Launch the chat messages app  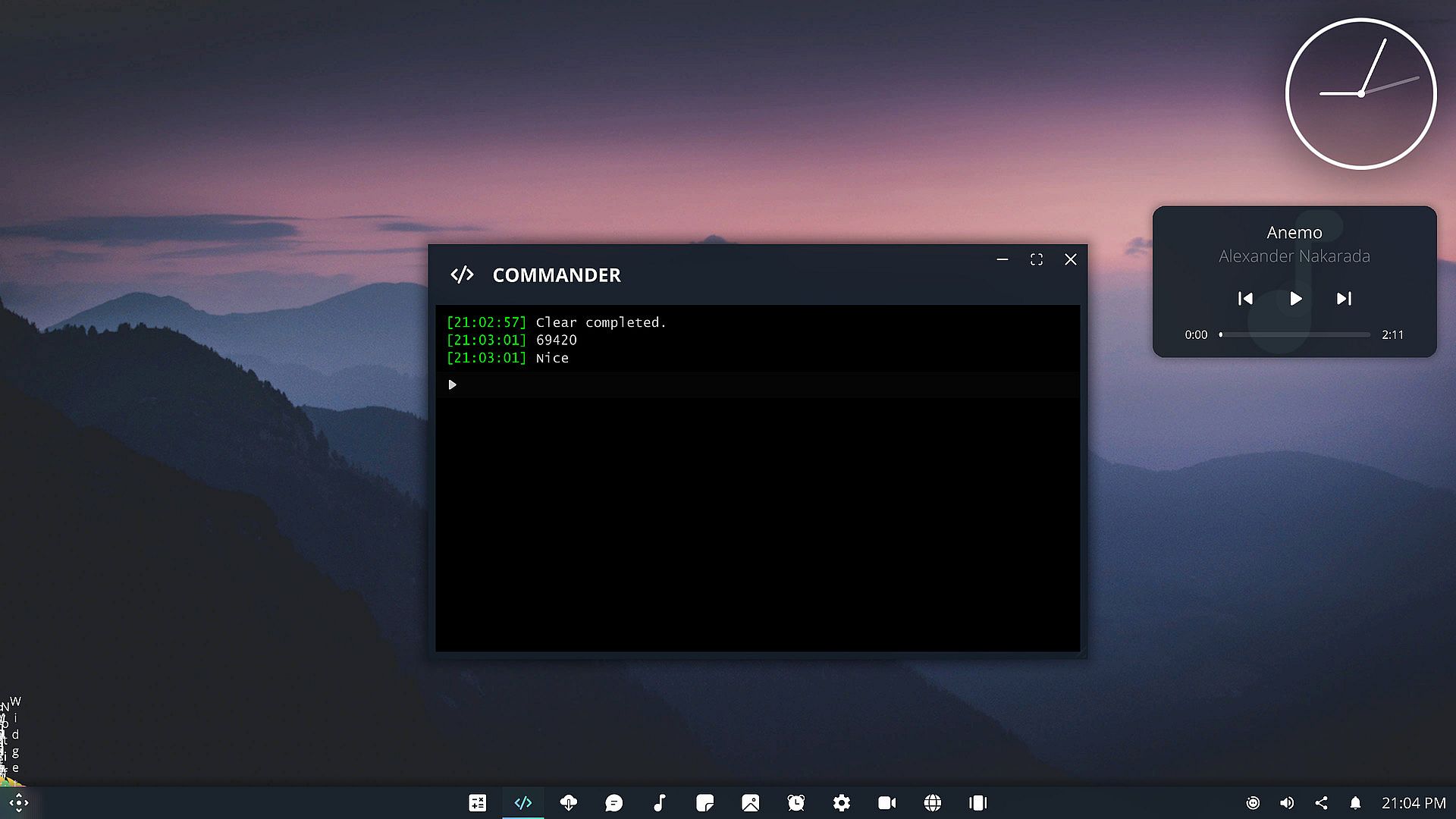point(614,803)
